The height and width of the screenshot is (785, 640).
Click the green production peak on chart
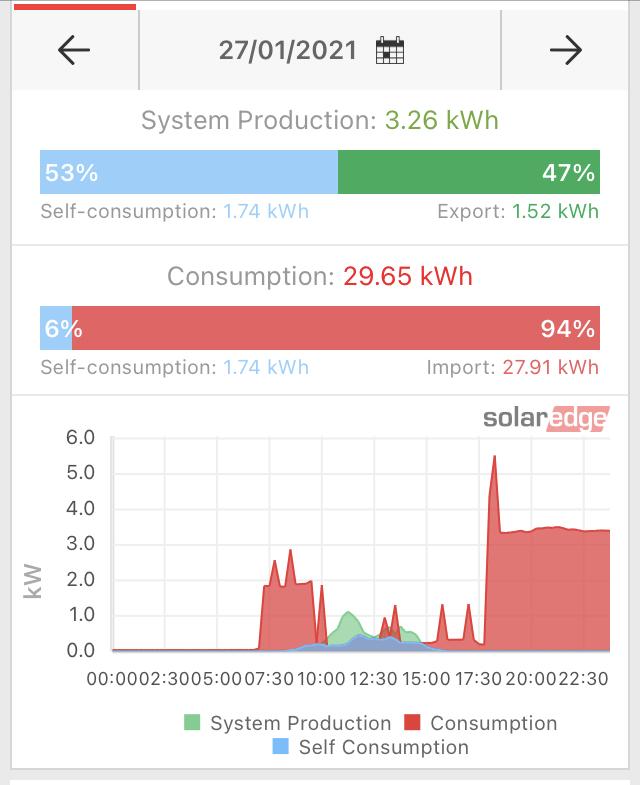coord(347,613)
